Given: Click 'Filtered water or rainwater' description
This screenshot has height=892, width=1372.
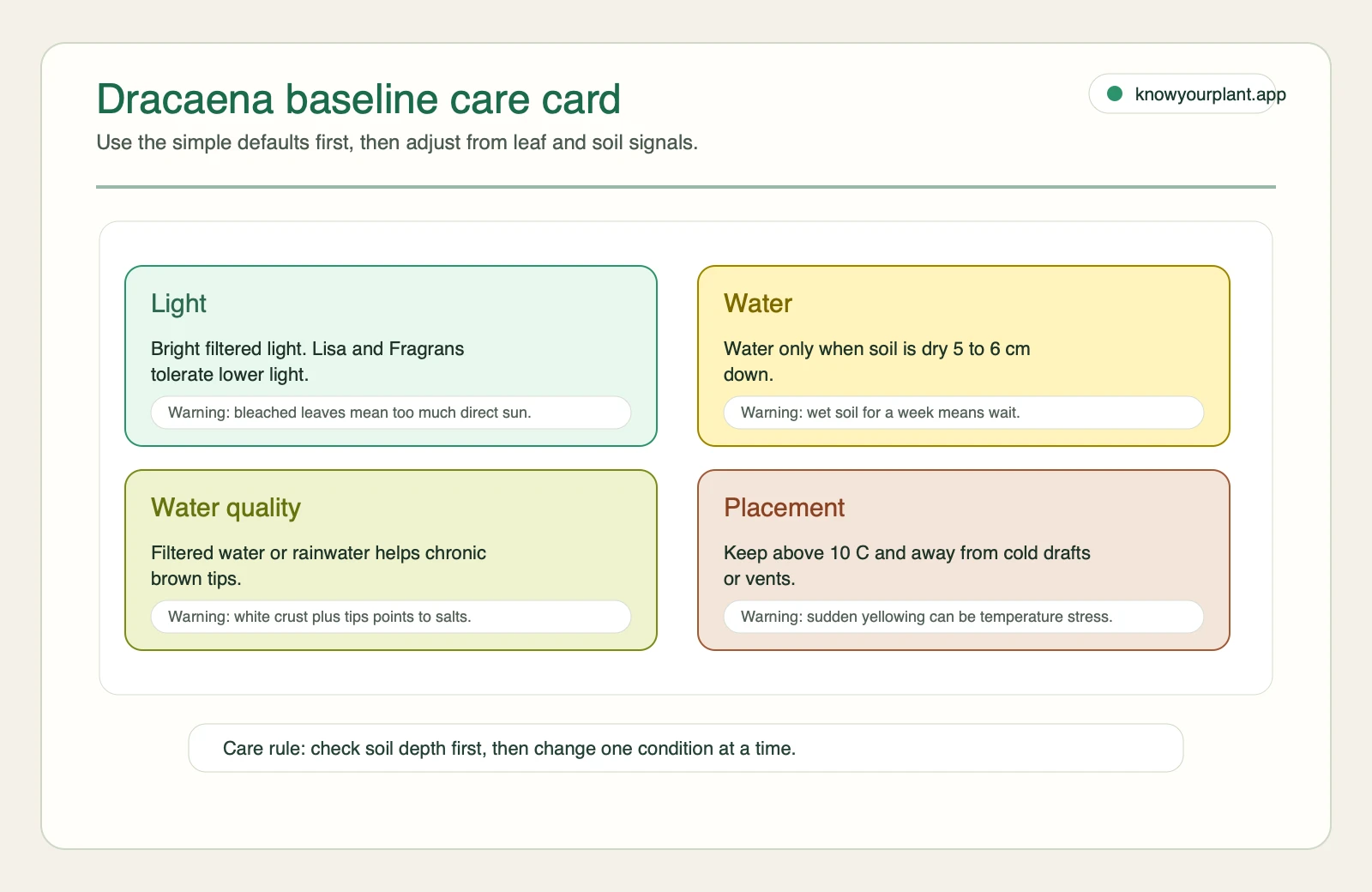Looking at the screenshot, I should coord(318,565).
